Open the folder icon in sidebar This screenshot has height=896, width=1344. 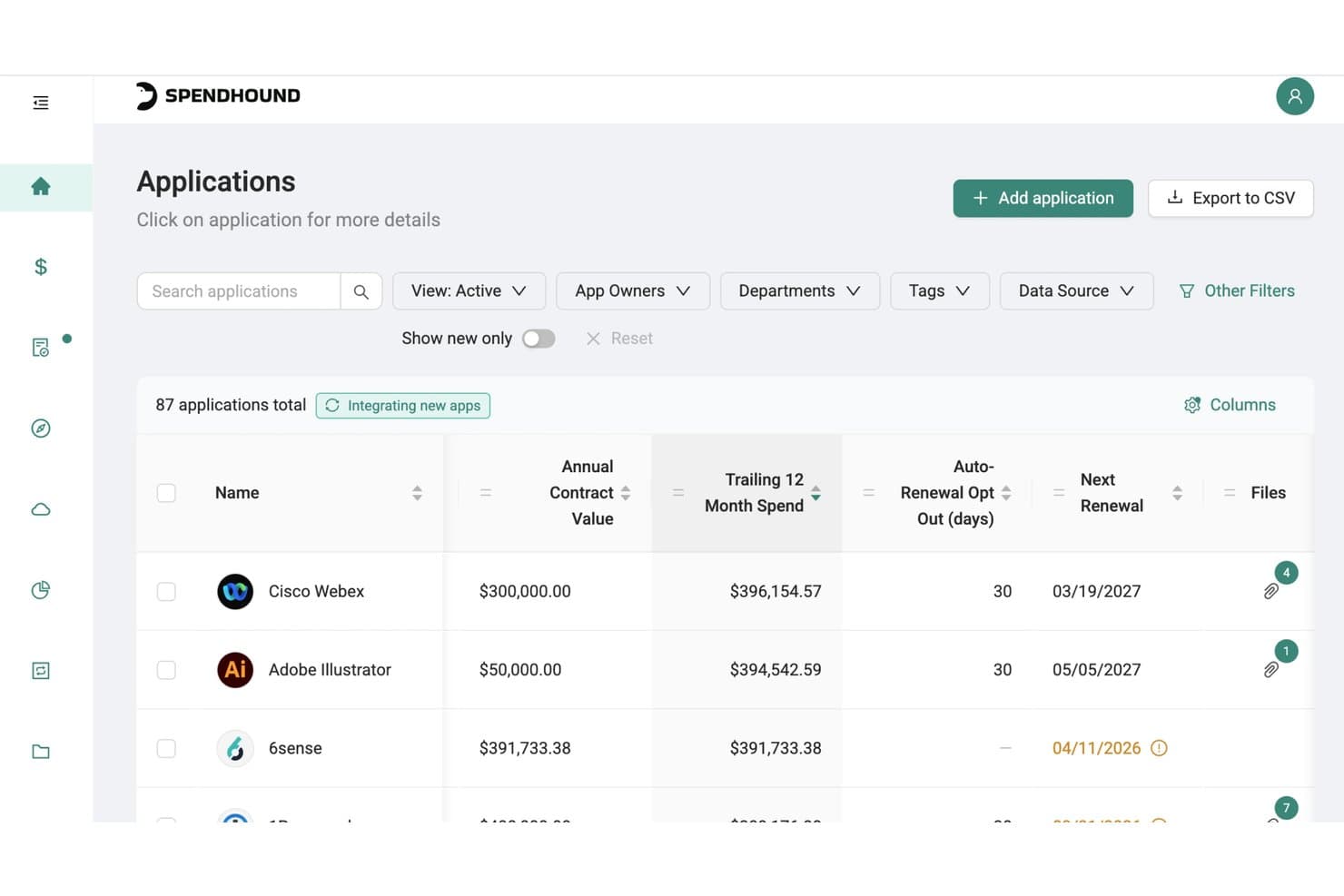coord(41,752)
